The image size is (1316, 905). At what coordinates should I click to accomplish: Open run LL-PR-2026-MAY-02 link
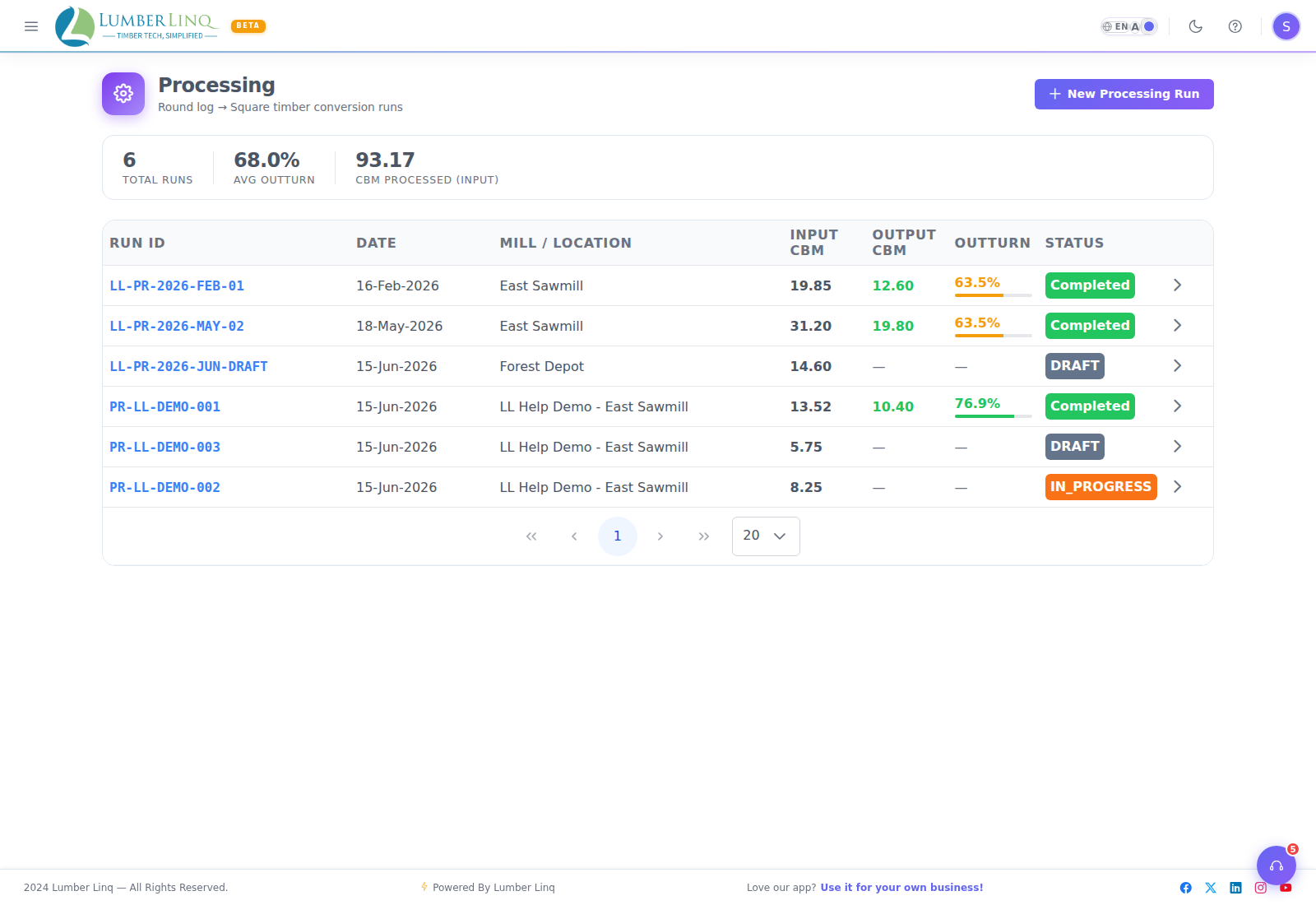pyautogui.click(x=177, y=327)
